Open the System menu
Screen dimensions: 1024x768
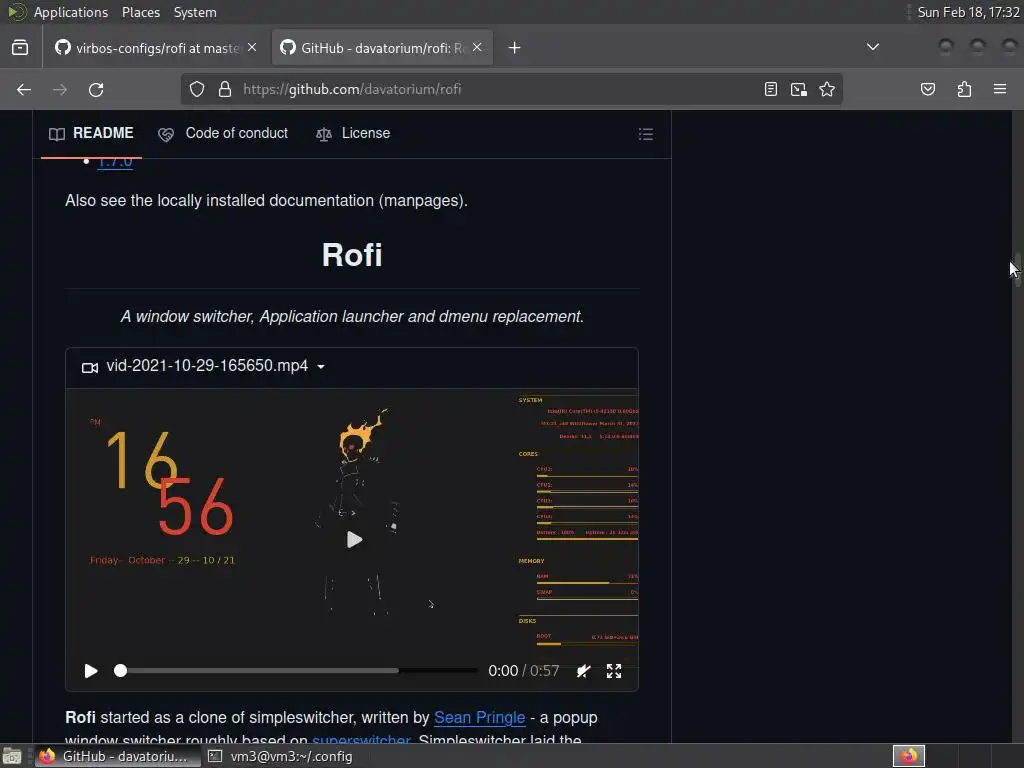(195, 12)
